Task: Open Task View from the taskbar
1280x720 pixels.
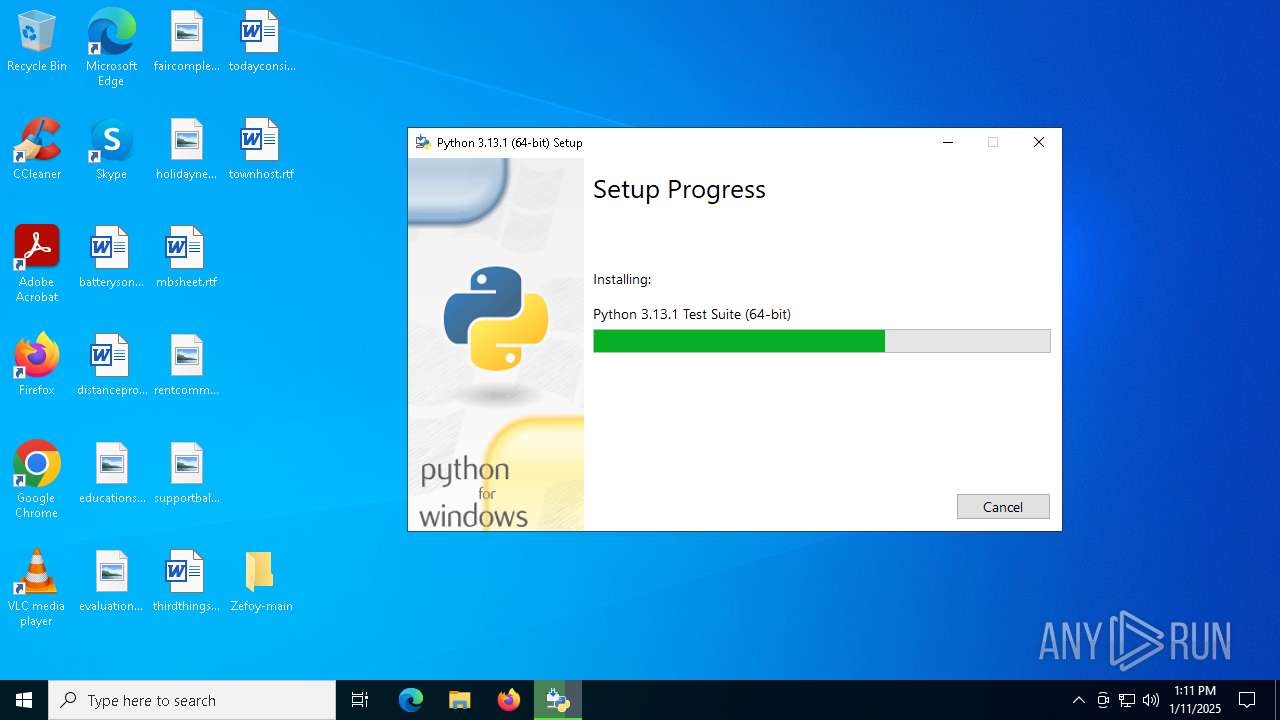Action: [360, 700]
